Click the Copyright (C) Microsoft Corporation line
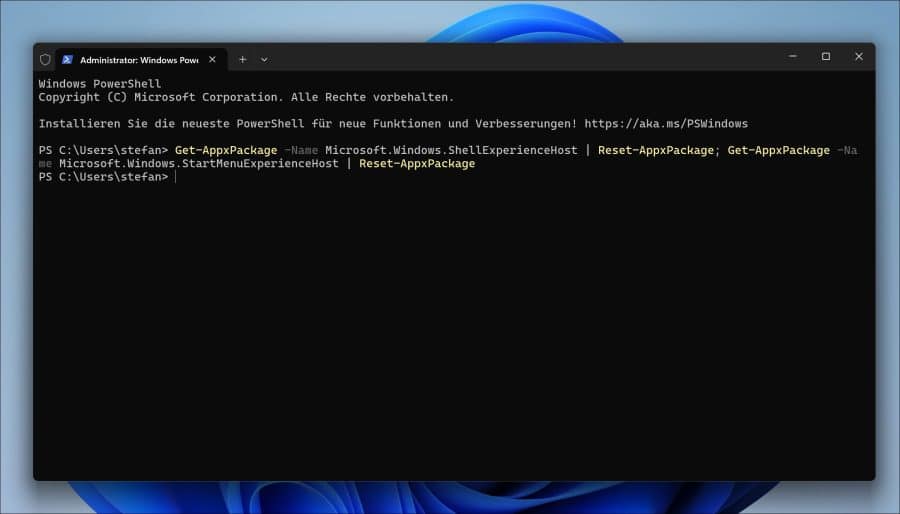This screenshot has width=900, height=514. point(246,97)
